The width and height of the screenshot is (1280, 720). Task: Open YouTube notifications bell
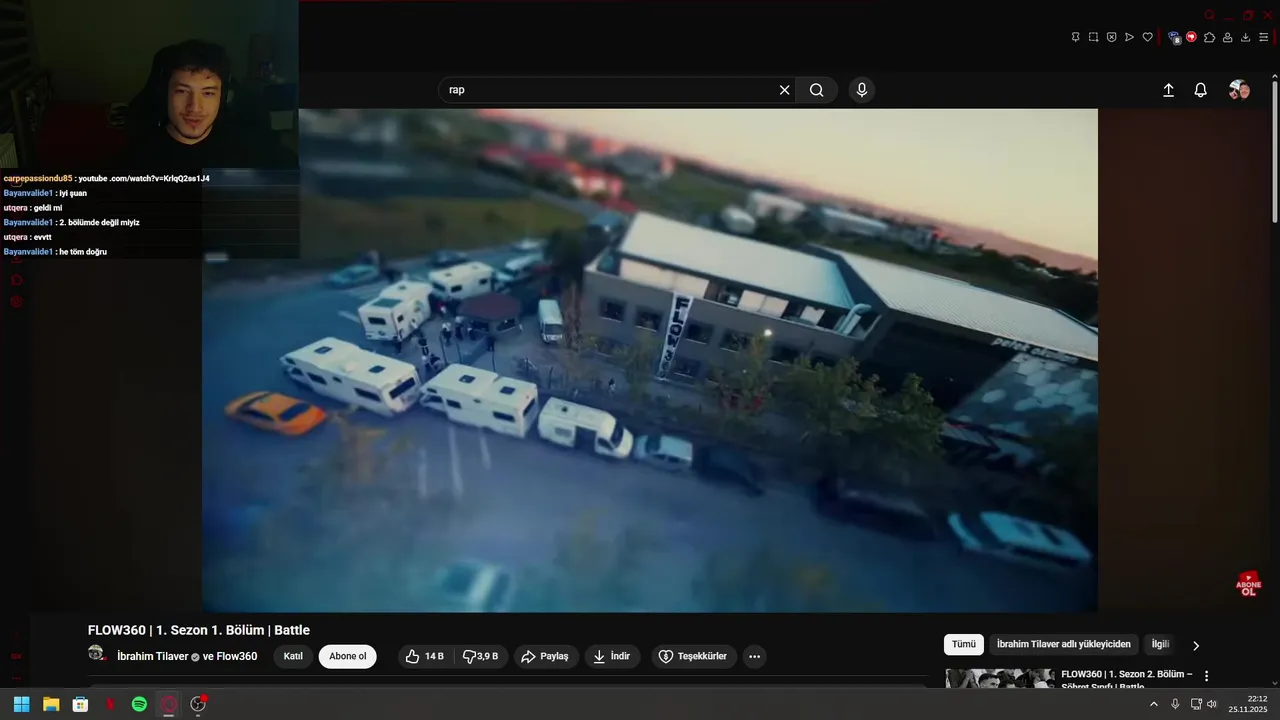[x=1201, y=90]
